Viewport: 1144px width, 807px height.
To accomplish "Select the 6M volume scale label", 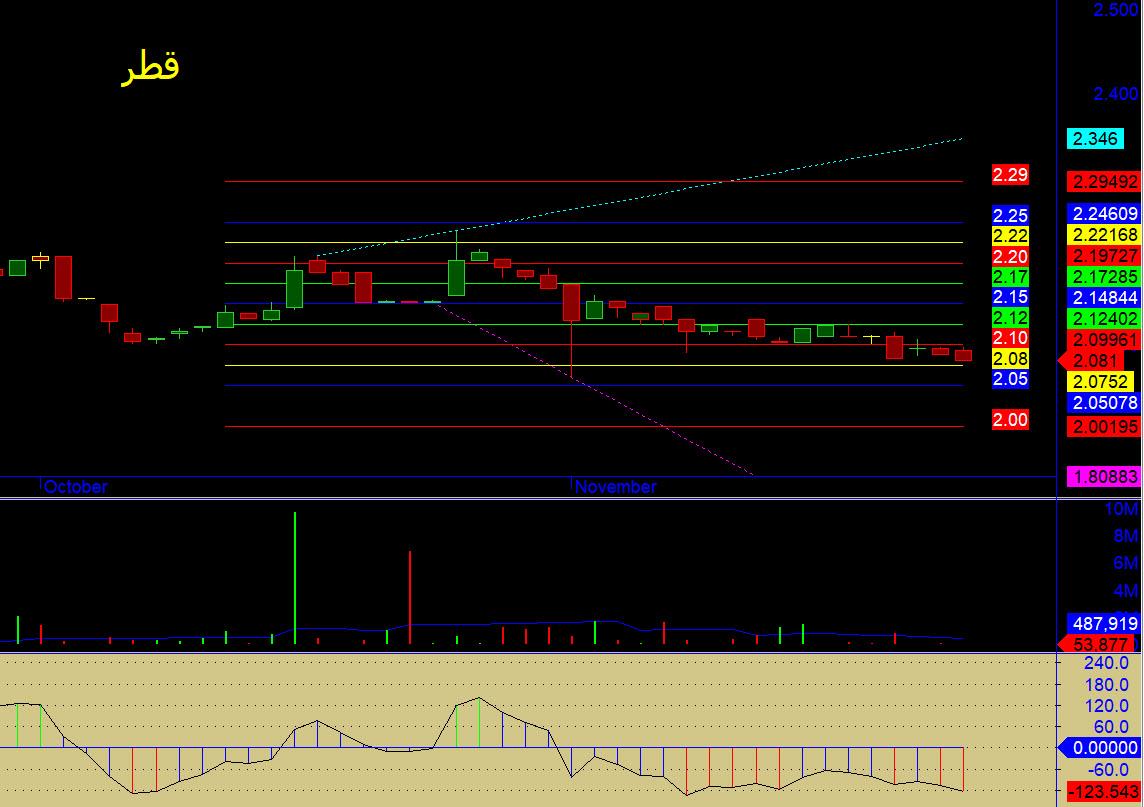I will [1126, 563].
